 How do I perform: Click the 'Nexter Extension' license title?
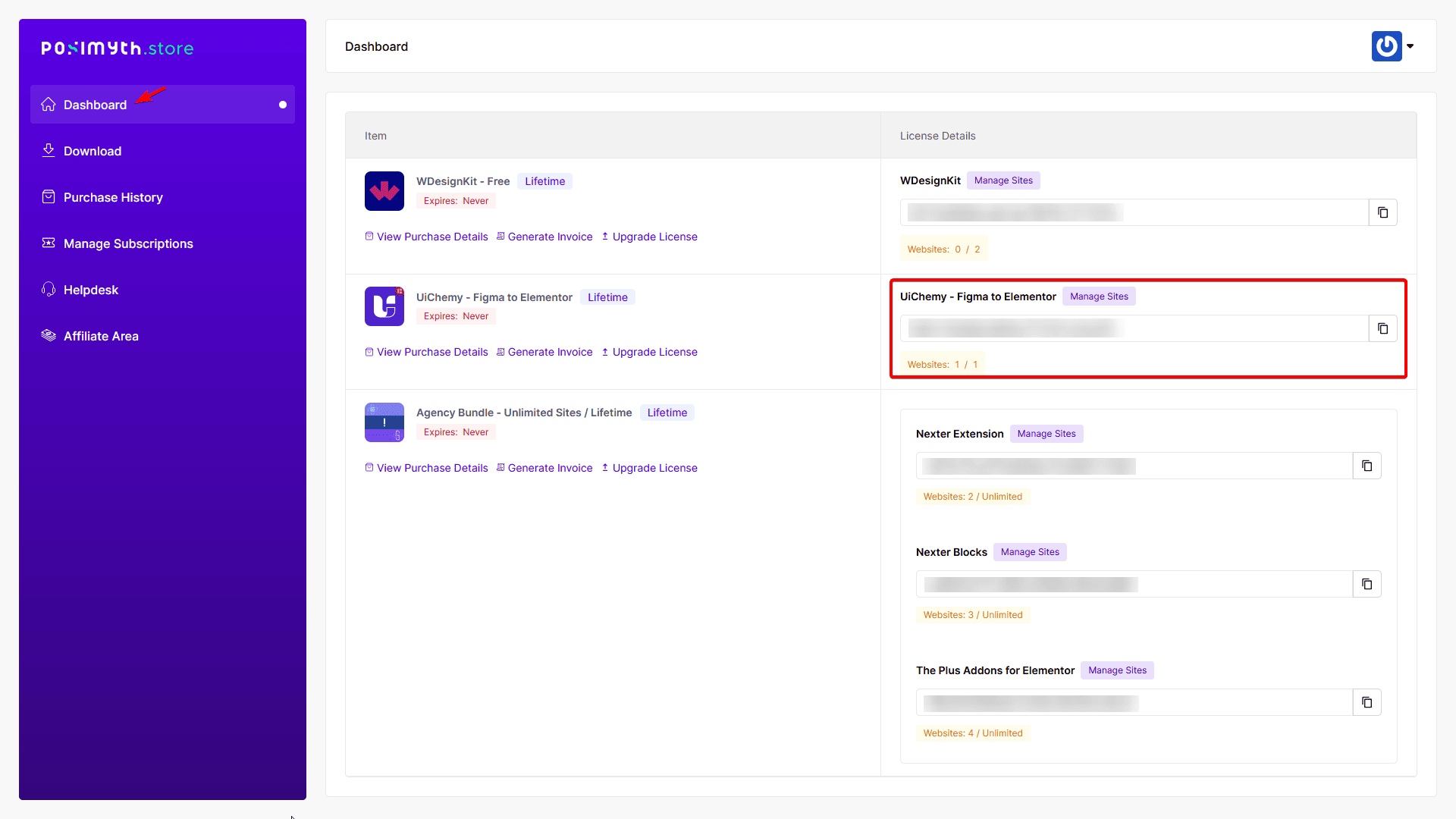[959, 434]
